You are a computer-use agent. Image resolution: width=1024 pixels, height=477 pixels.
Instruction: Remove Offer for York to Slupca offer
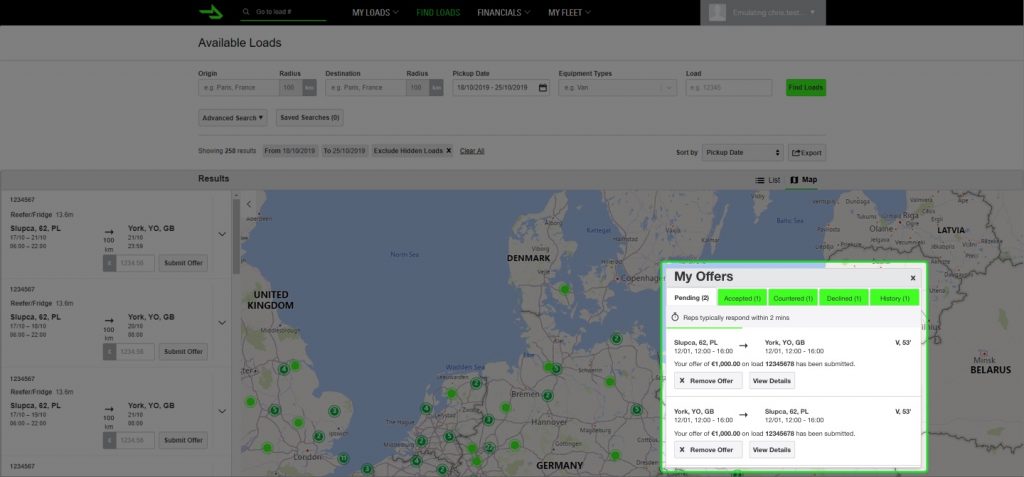pos(708,450)
